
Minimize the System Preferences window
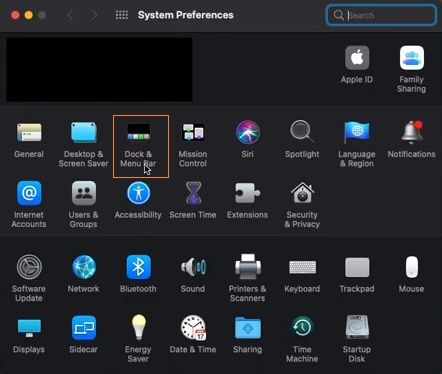point(29,15)
